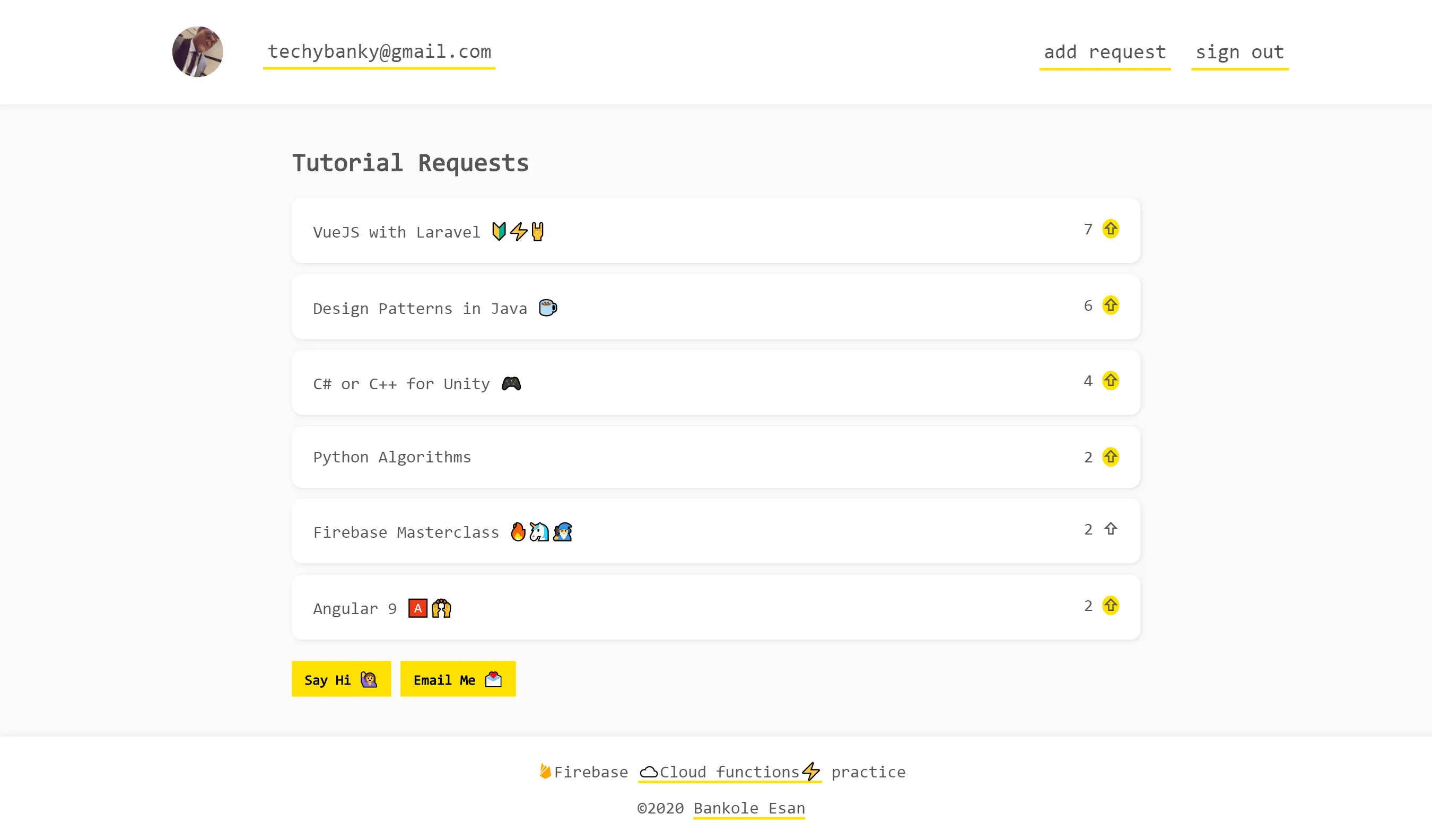
Task: Click the wizard emoji beside Firebase Masterclass
Action: point(563,532)
